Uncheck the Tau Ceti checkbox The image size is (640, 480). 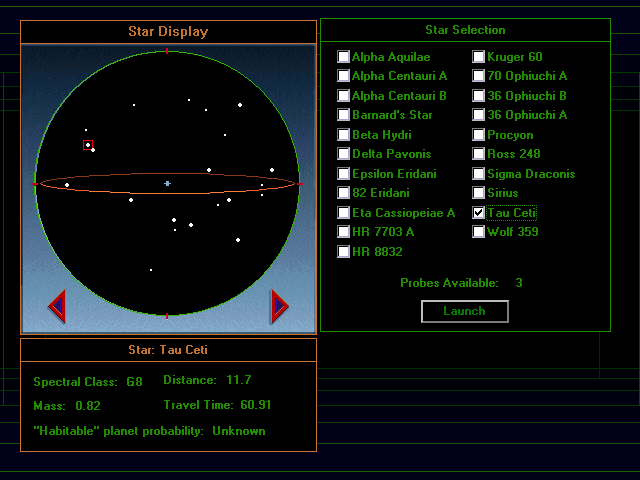coord(479,213)
